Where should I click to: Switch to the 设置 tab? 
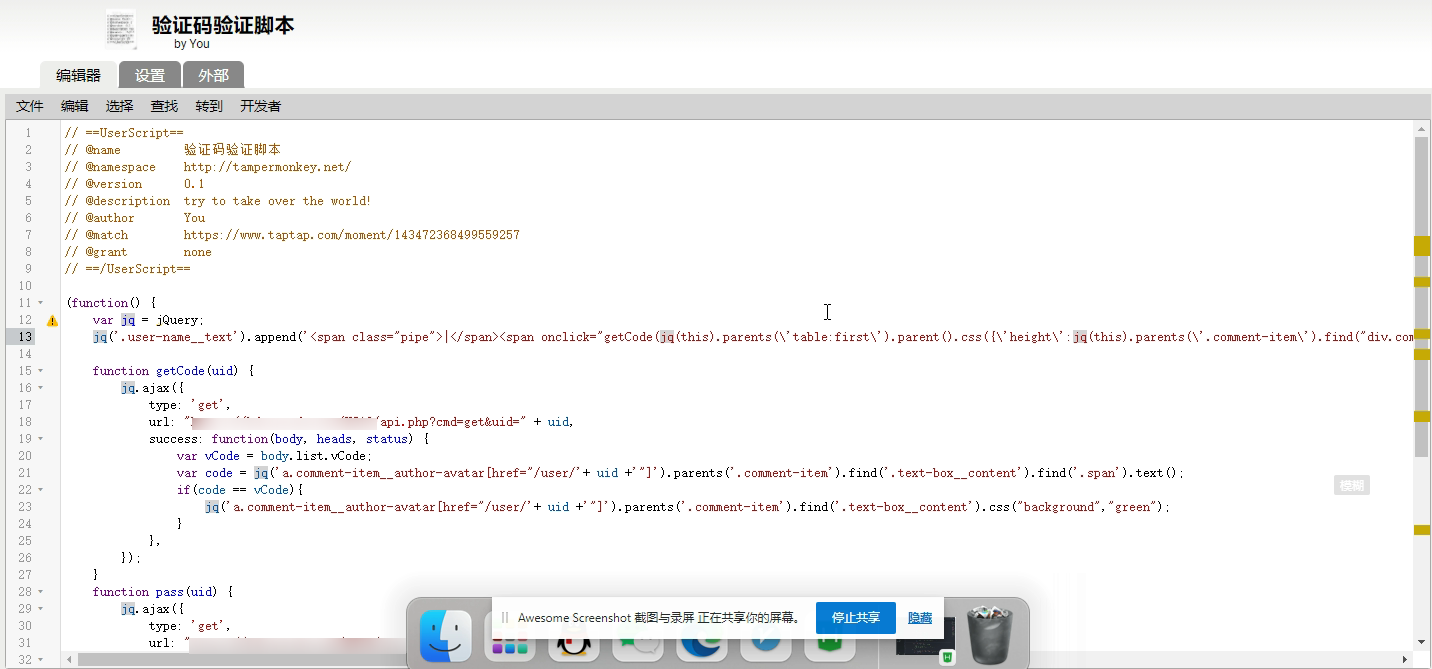pyautogui.click(x=150, y=75)
